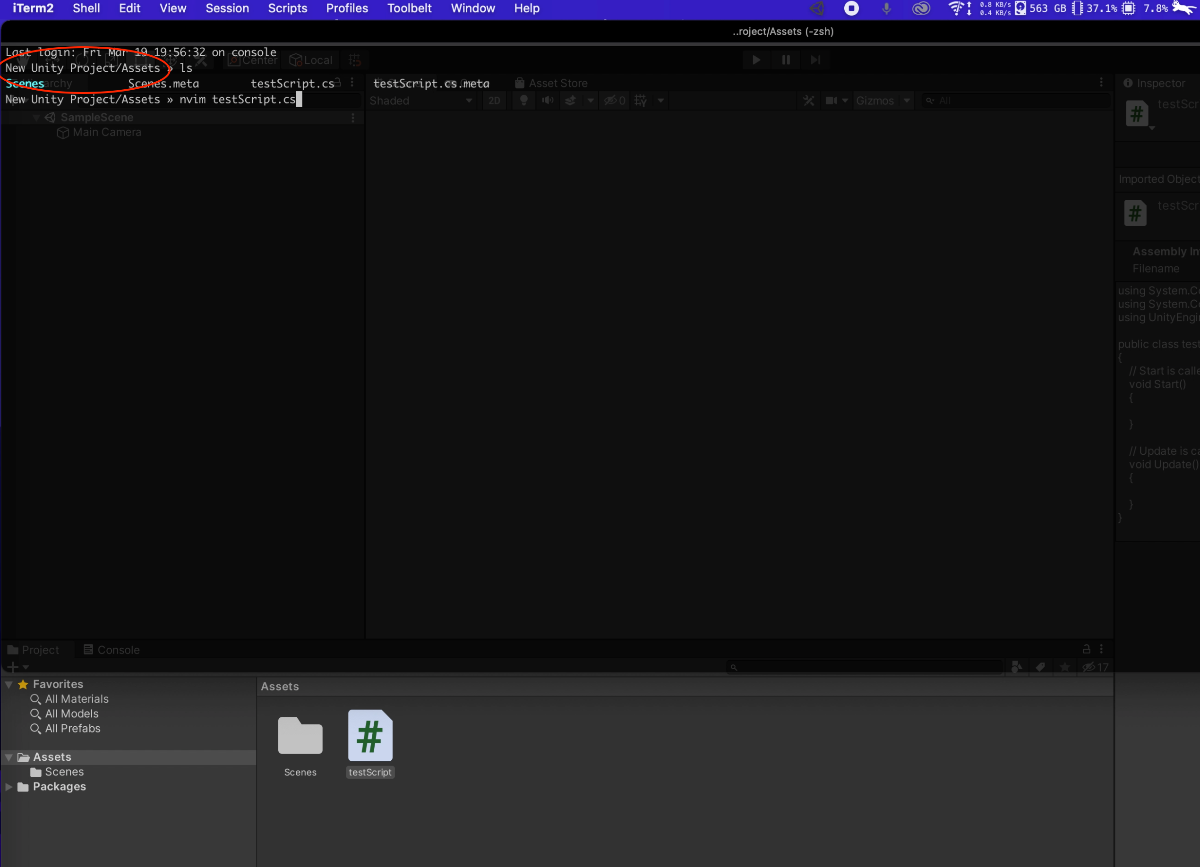The image size is (1200, 867).
Task: Click Scenes.meta in terminal listing
Action: pos(164,84)
